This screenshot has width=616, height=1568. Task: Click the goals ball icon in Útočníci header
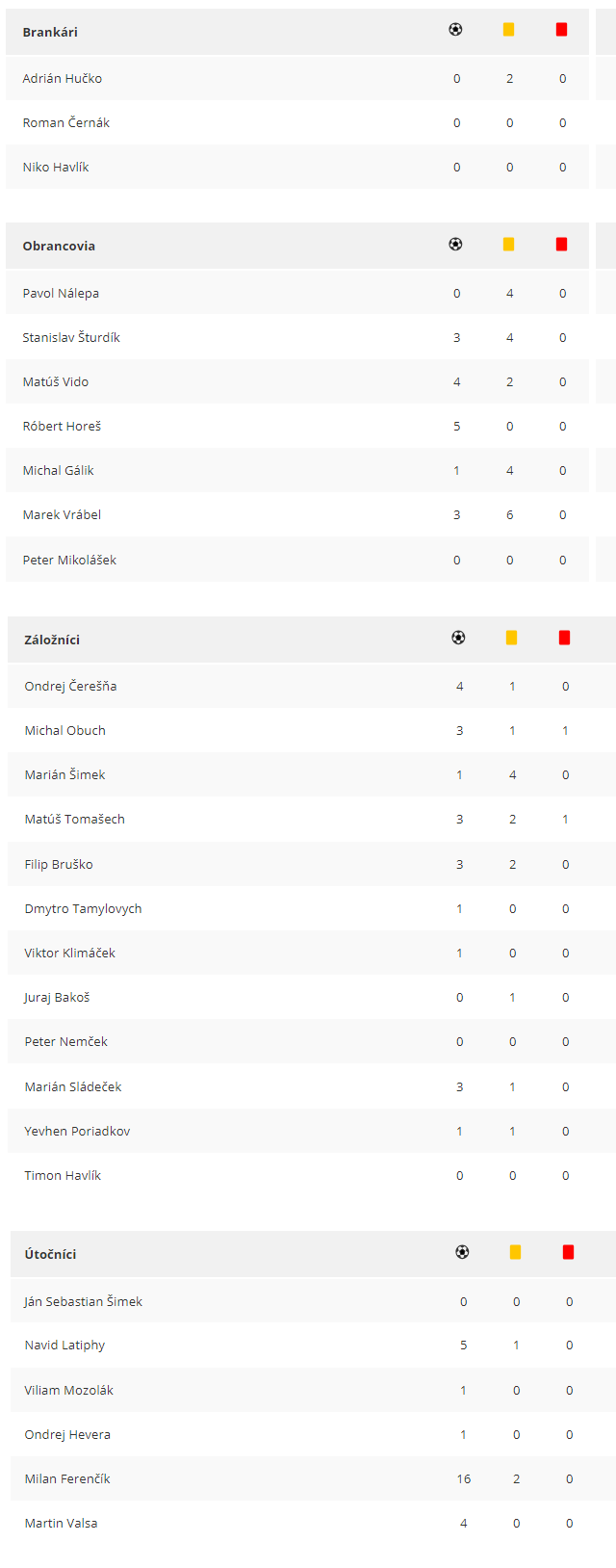462,1252
